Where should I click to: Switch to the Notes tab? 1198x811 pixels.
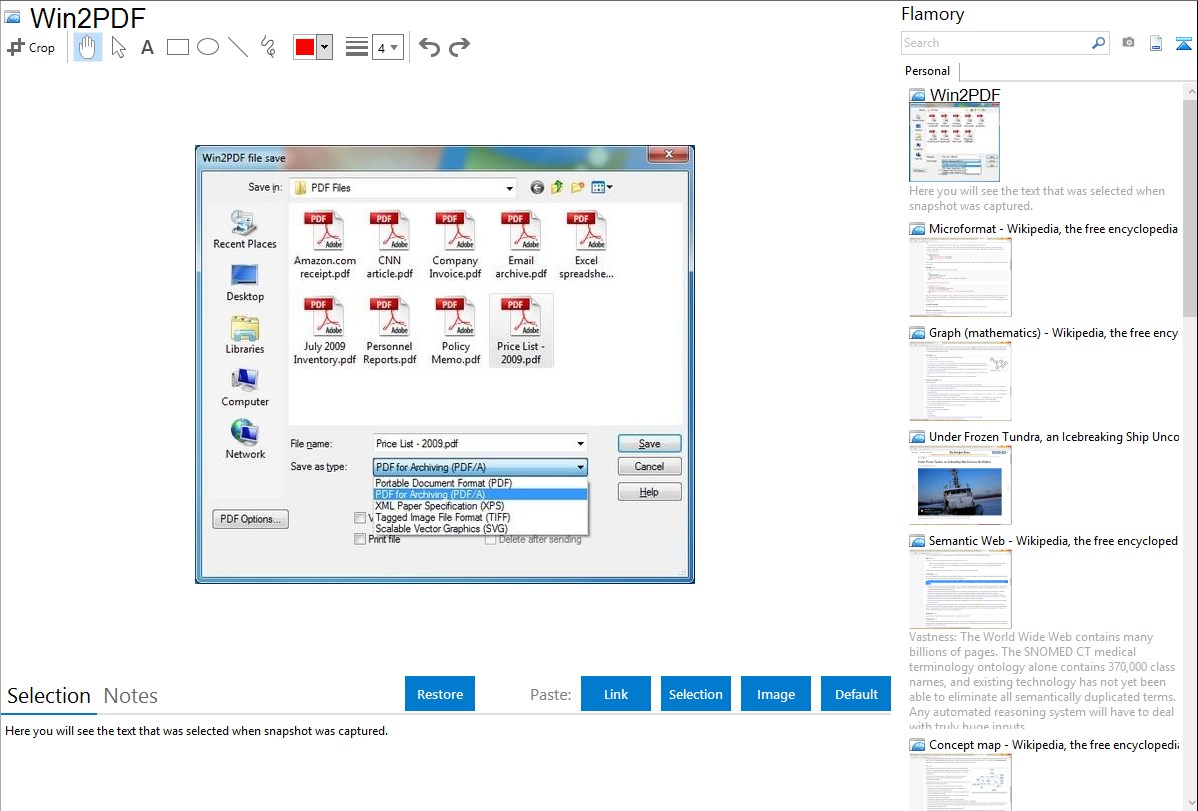131,696
